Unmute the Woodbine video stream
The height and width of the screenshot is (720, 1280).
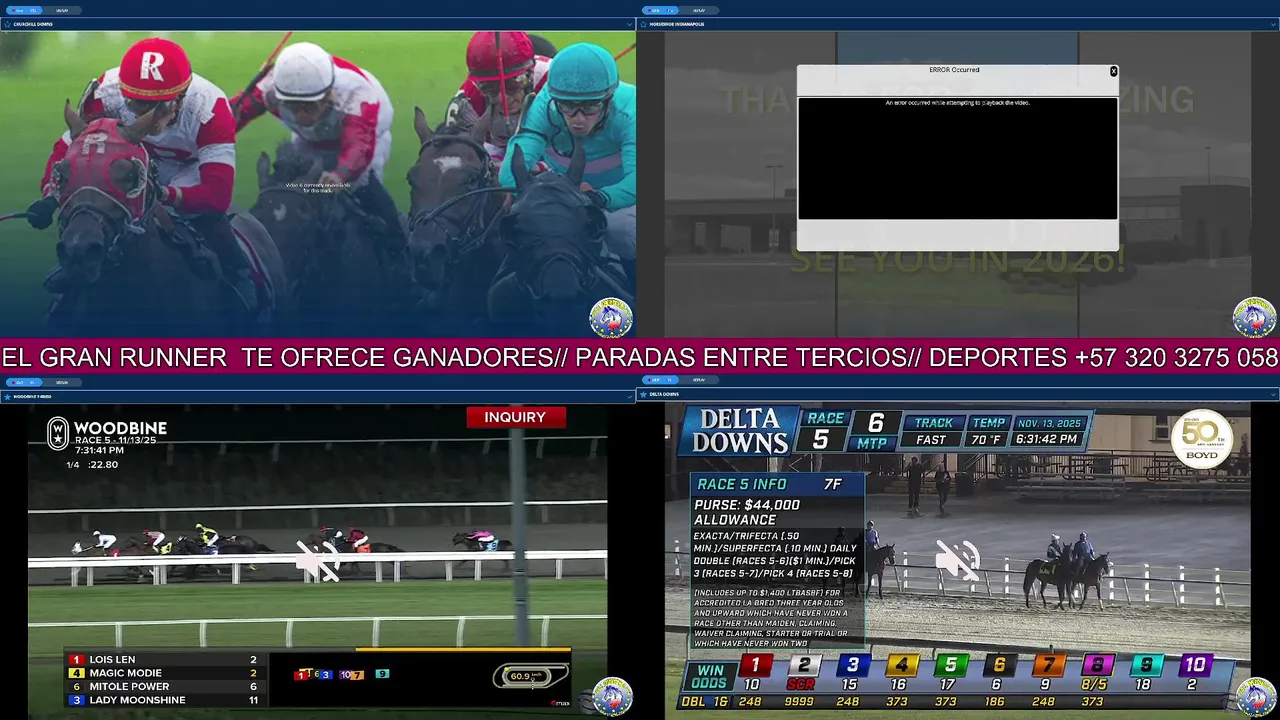(318, 561)
